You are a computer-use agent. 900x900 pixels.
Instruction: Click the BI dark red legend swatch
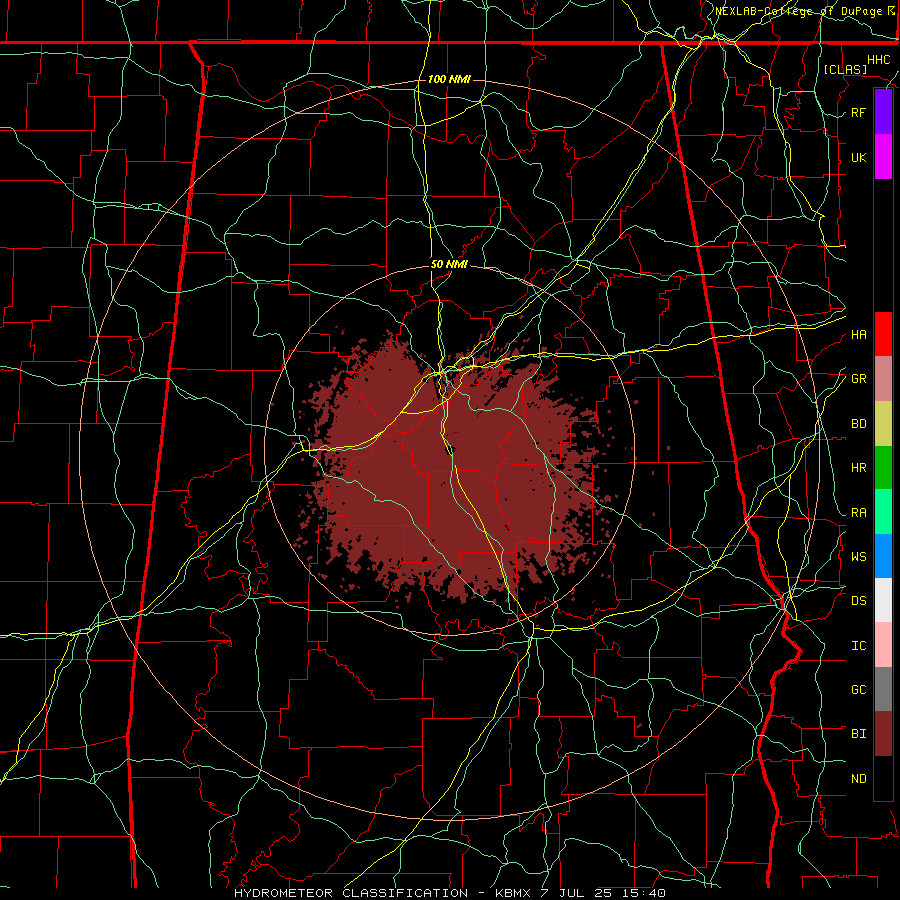pos(883,734)
